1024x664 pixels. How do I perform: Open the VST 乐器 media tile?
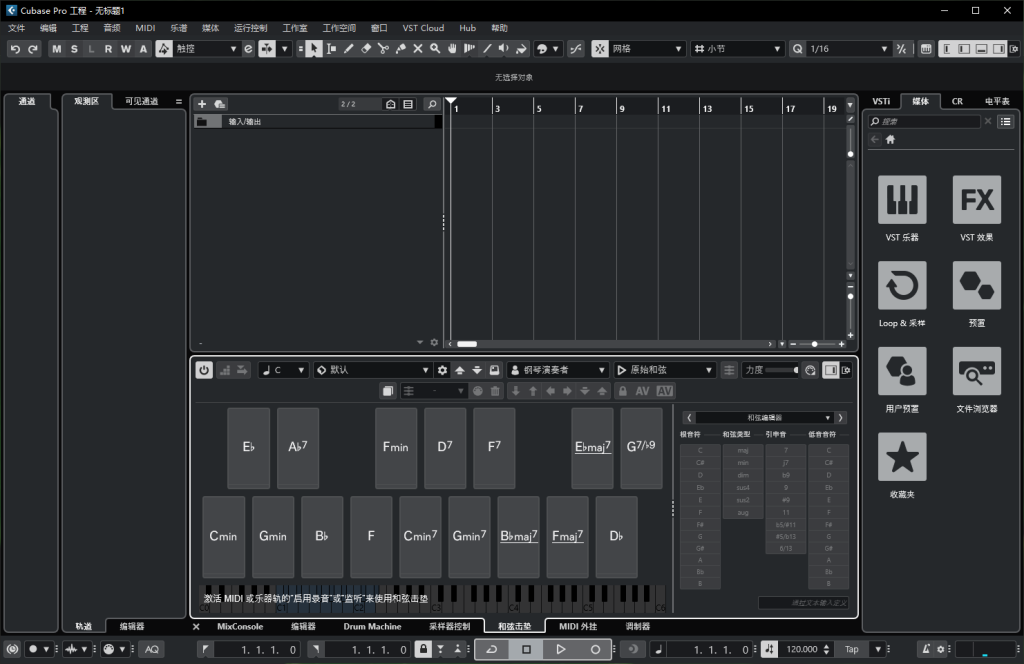902,200
